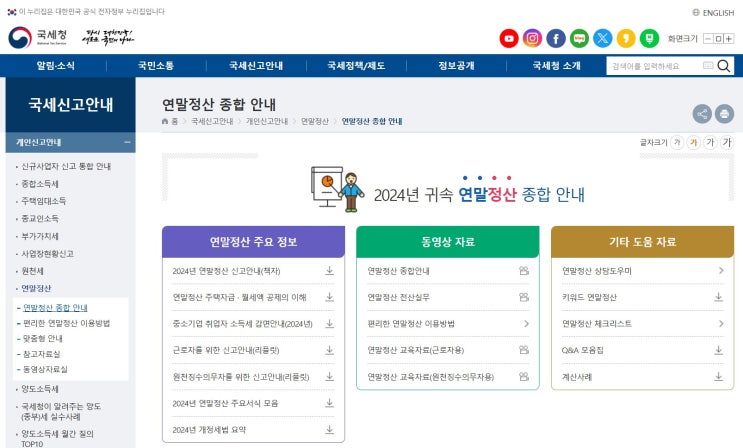Click the print page icon
Image resolution: width=743 pixels, height=448 pixels.
click(x=725, y=114)
